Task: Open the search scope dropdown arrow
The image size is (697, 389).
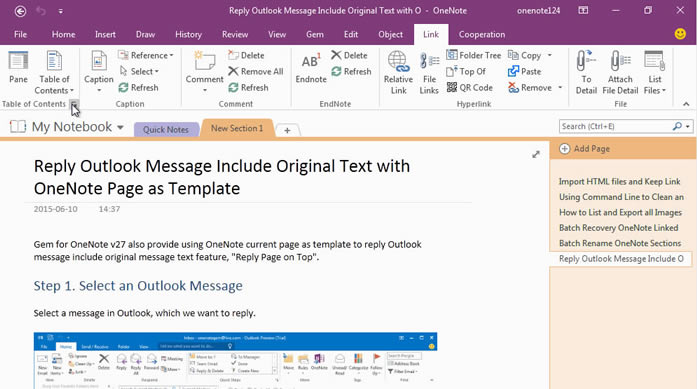Action: pos(688,126)
